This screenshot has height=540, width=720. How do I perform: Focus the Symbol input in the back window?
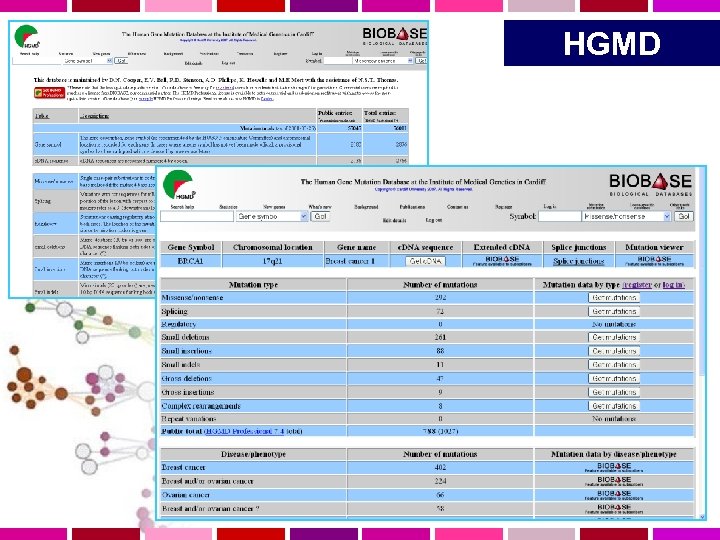click(x=337, y=61)
